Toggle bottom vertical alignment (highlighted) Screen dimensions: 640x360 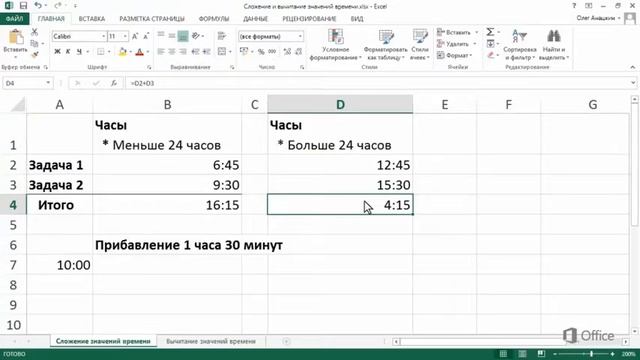[183, 36]
